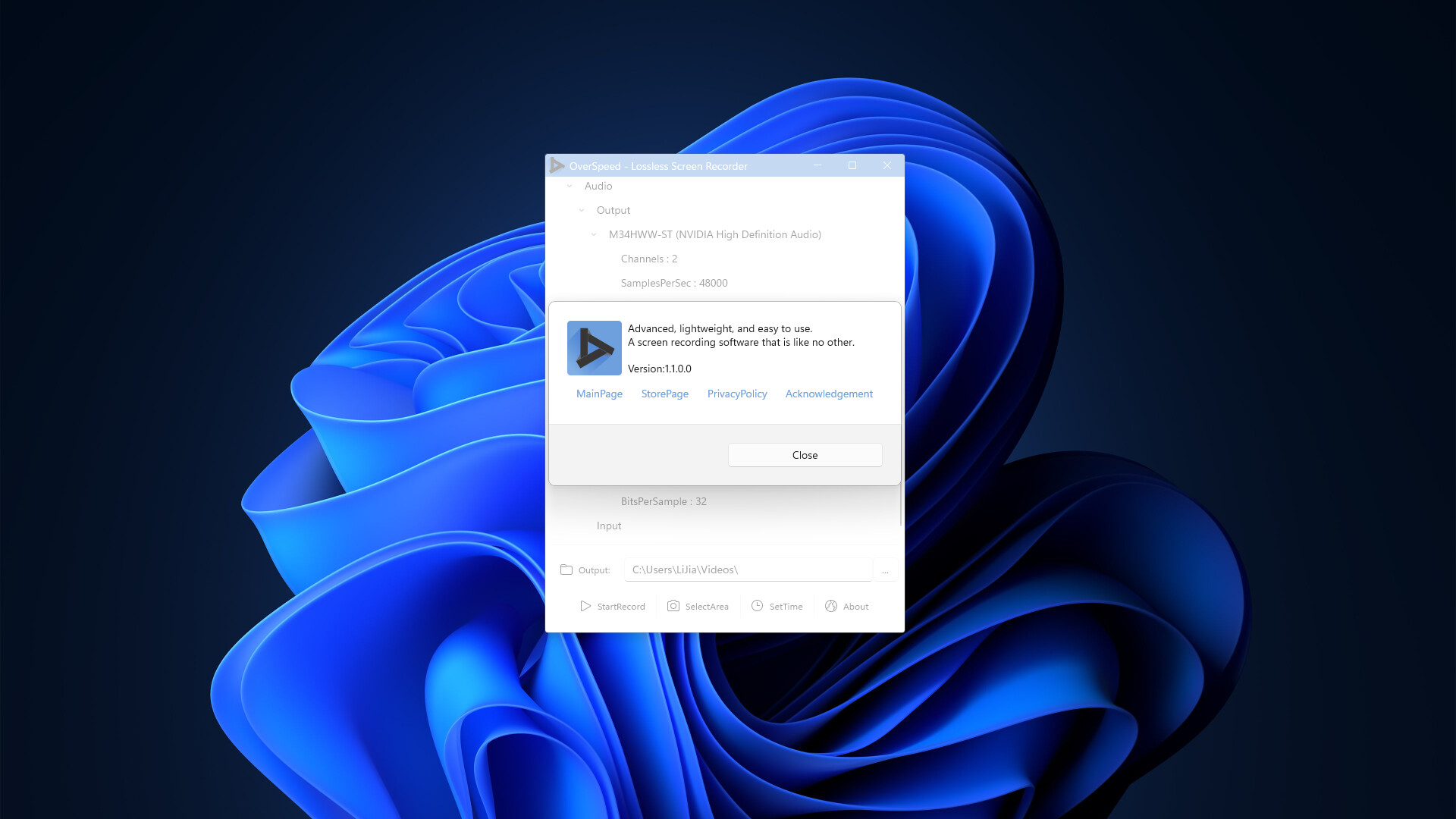Open the PrivacyPolicy link
The width and height of the screenshot is (1456, 819).
[x=736, y=394]
